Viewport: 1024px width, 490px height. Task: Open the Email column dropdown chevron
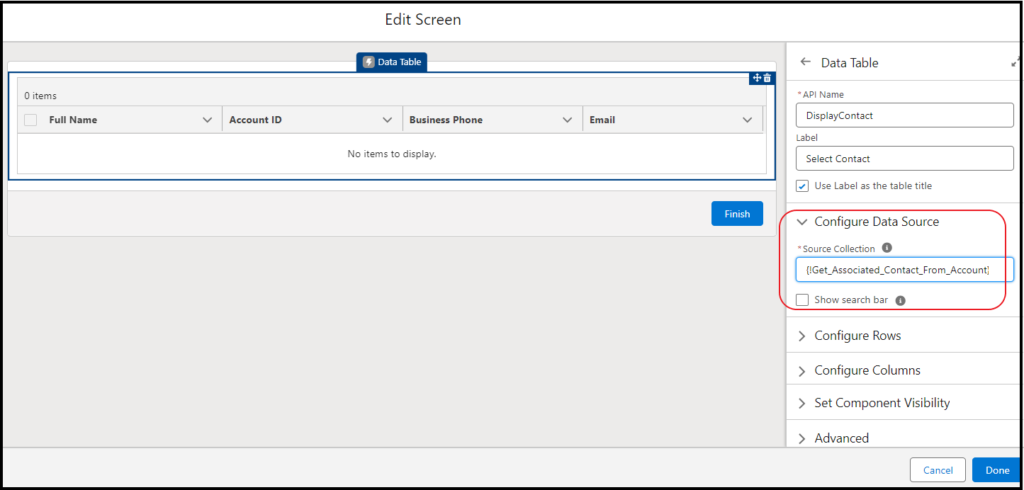coord(747,120)
